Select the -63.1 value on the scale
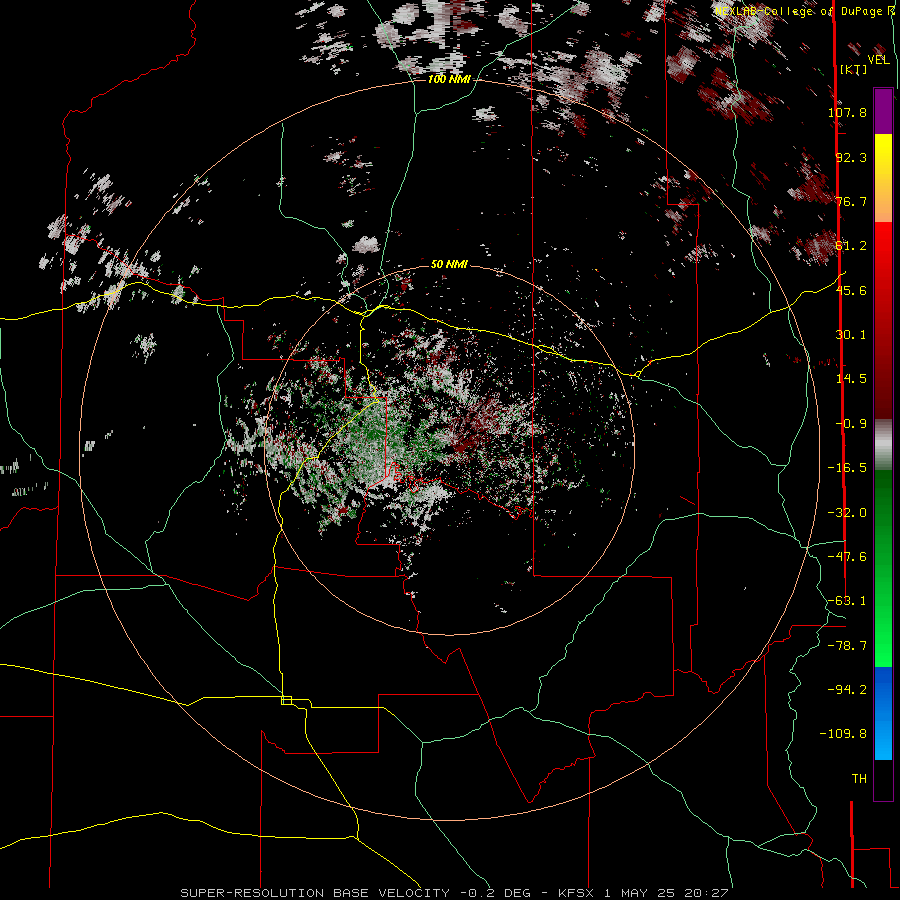 847,601
